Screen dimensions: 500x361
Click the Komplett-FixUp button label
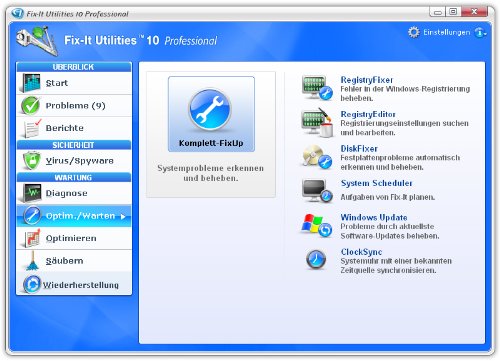click(x=211, y=143)
